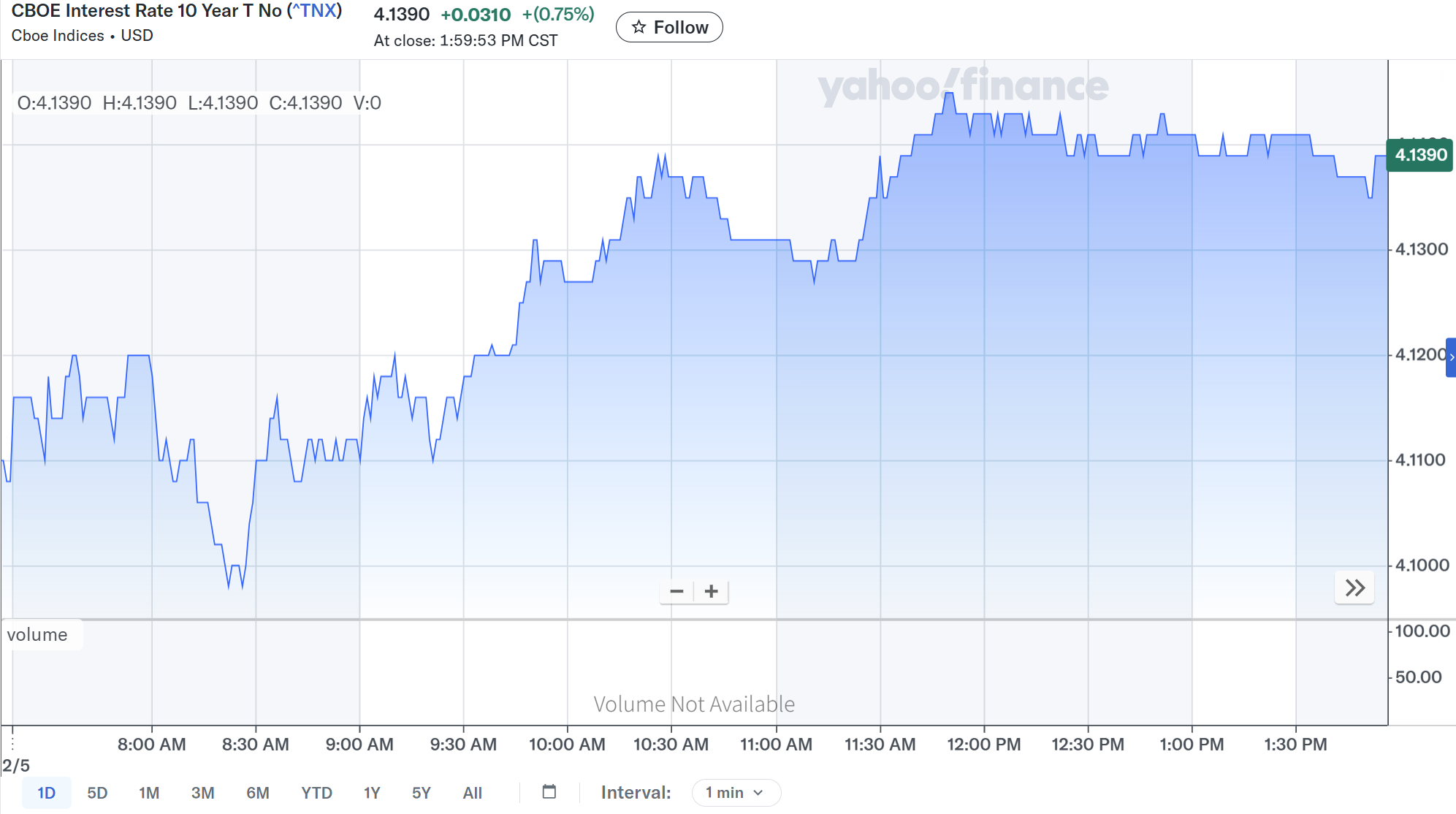Click the green 4.1390 current price tag
This screenshot has width=1456, height=814.
pyautogui.click(x=1419, y=155)
